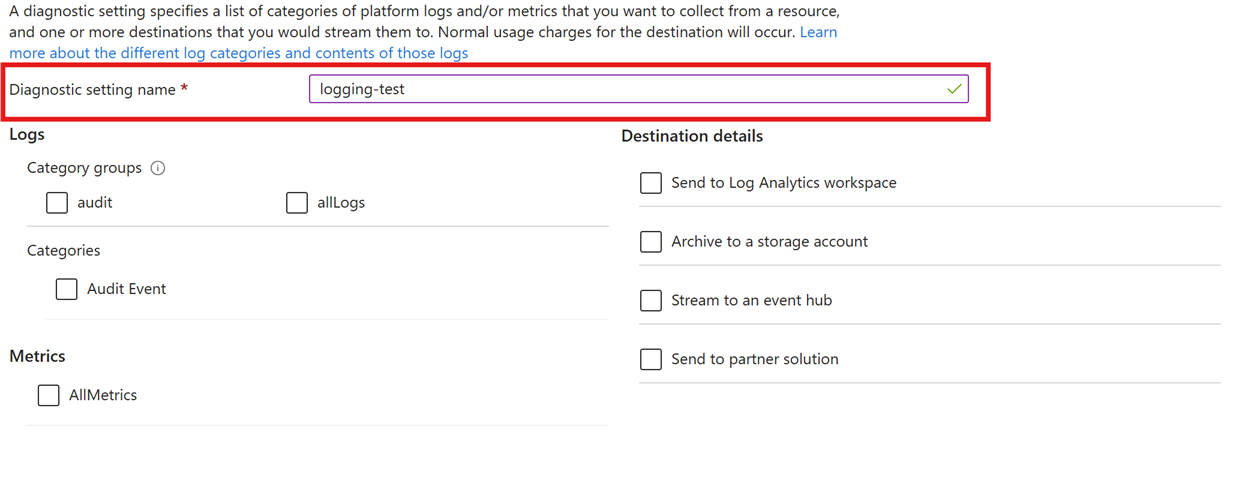Check the Audit Event category box
The image size is (1248, 486).
click(x=67, y=289)
